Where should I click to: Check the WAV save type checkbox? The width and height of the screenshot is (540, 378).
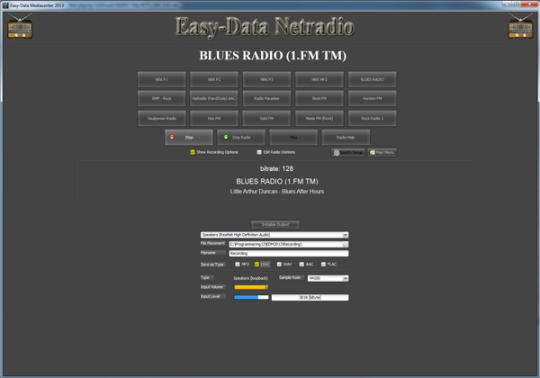[279, 264]
